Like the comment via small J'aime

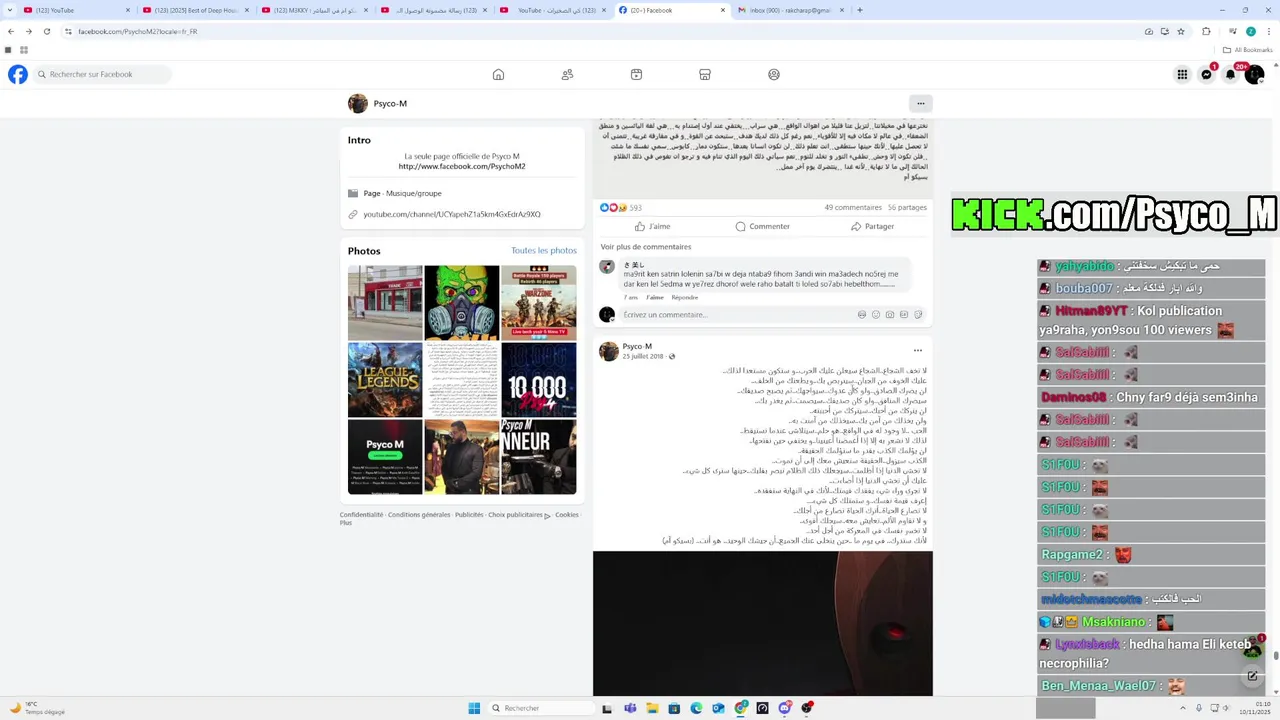click(x=655, y=297)
